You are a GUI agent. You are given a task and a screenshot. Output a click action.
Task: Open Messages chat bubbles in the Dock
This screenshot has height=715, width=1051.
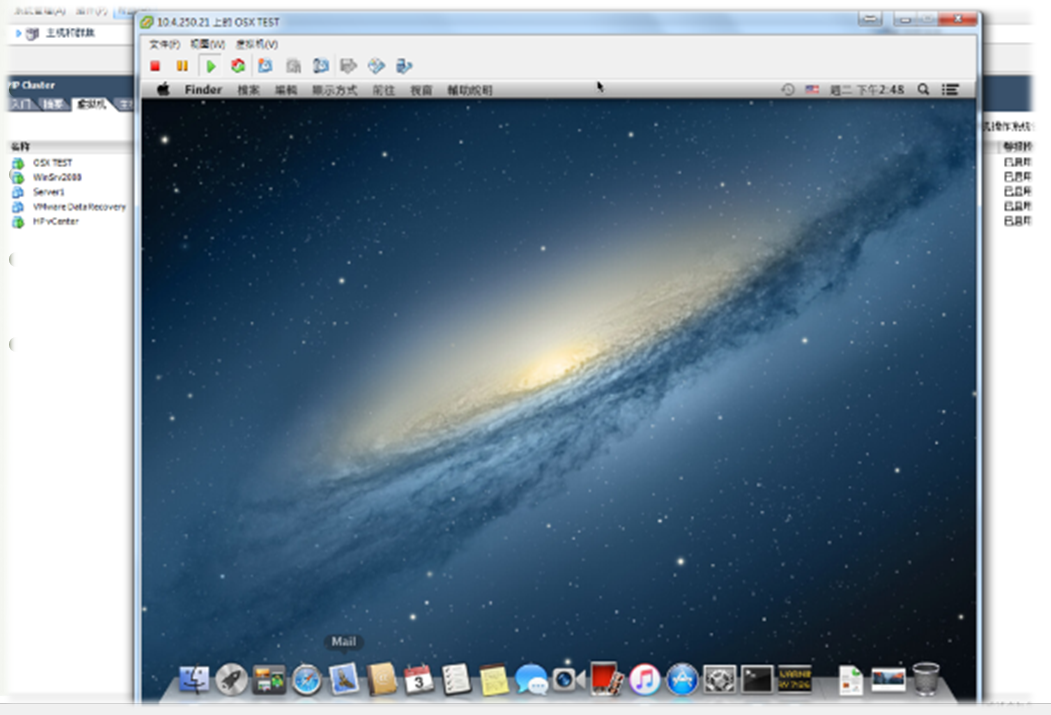(532, 679)
